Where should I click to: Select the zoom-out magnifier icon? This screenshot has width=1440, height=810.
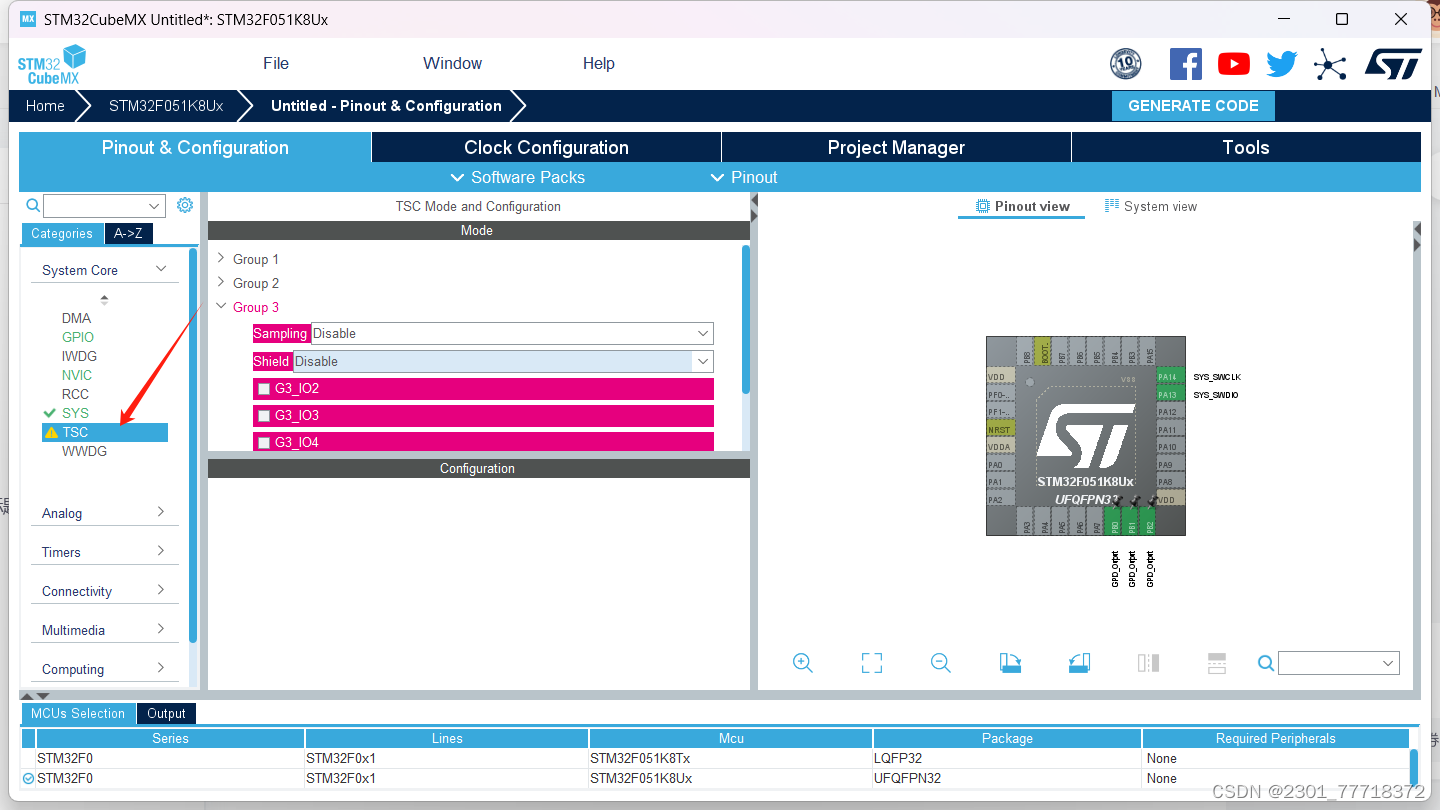tap(940, 663)
